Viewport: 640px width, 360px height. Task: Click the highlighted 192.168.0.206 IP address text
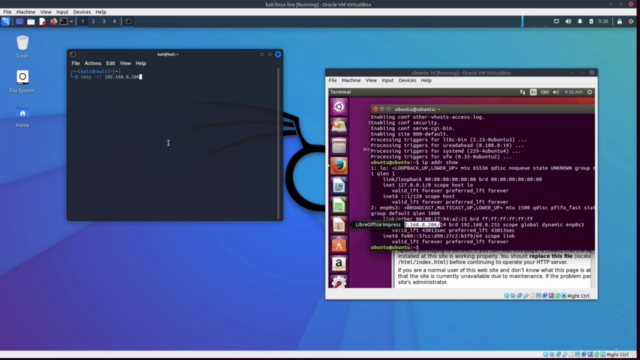coord(422,225)
